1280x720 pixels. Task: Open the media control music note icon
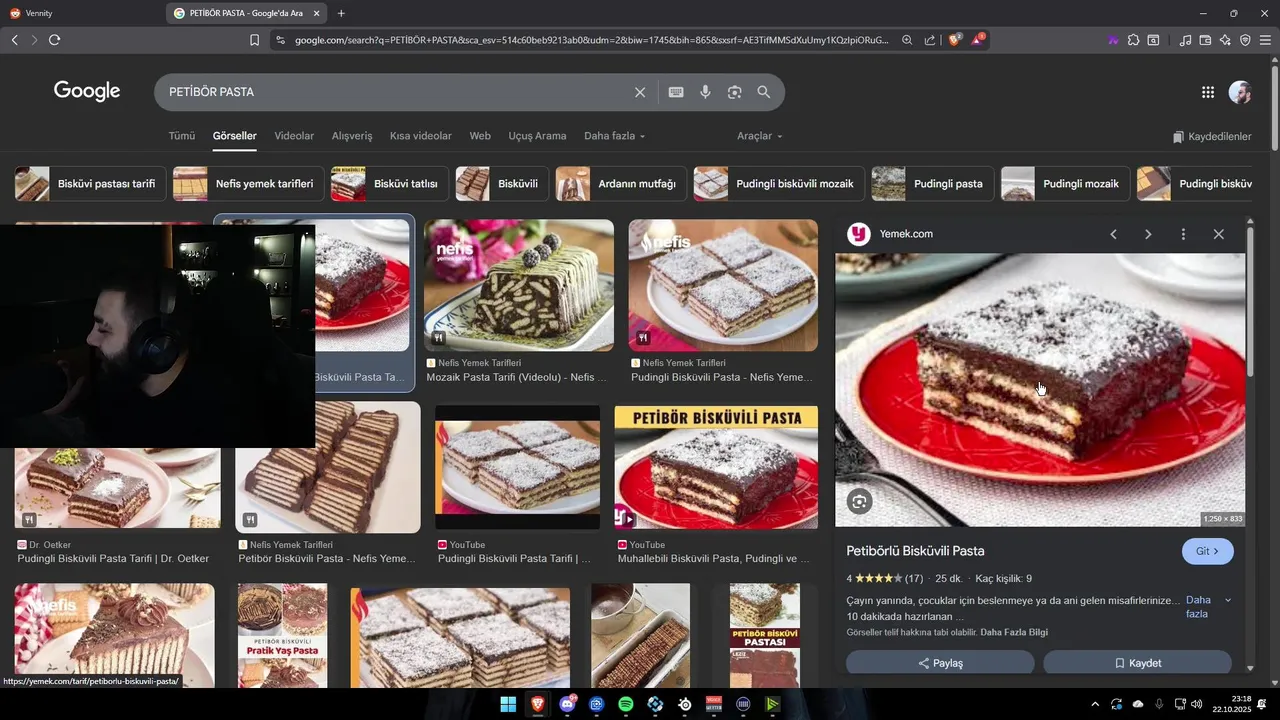pos(1185,40)
